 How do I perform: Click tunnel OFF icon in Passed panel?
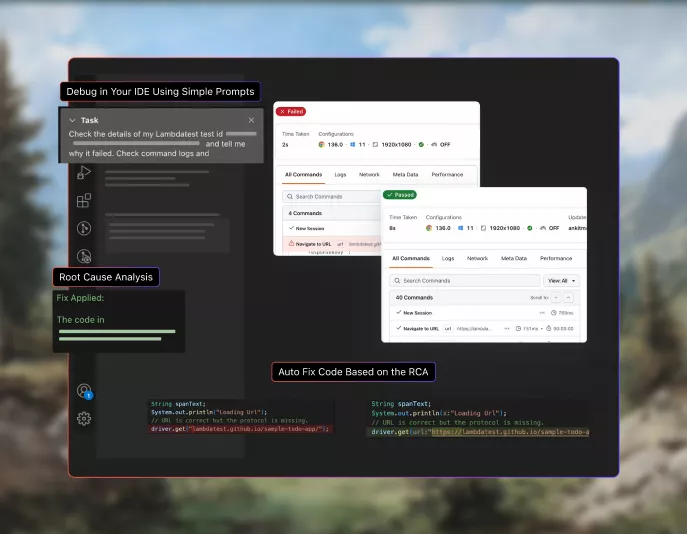[543, 228]
